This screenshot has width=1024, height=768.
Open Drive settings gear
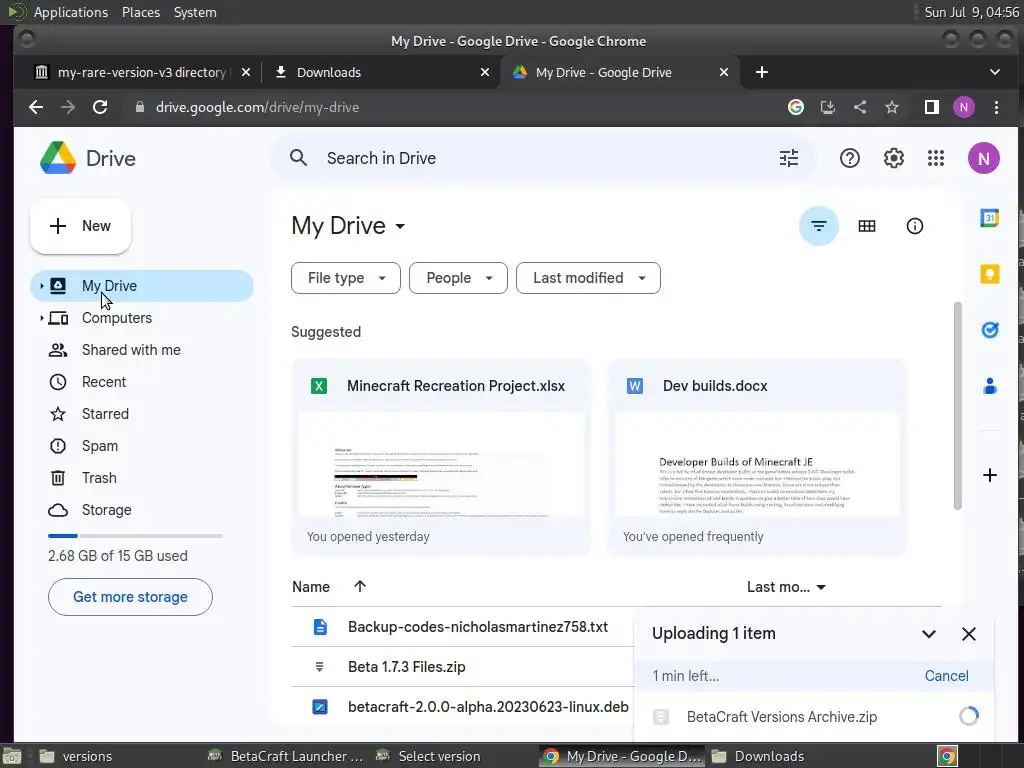click(893, 158)
